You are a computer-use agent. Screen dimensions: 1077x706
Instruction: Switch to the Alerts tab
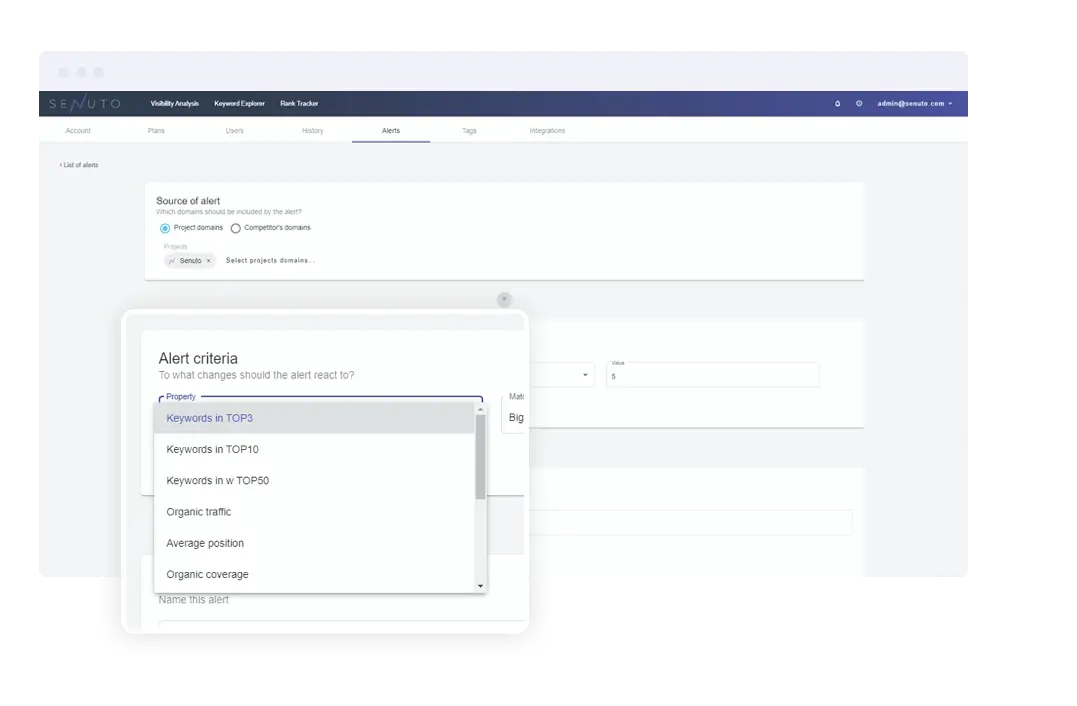click(391, 130)
